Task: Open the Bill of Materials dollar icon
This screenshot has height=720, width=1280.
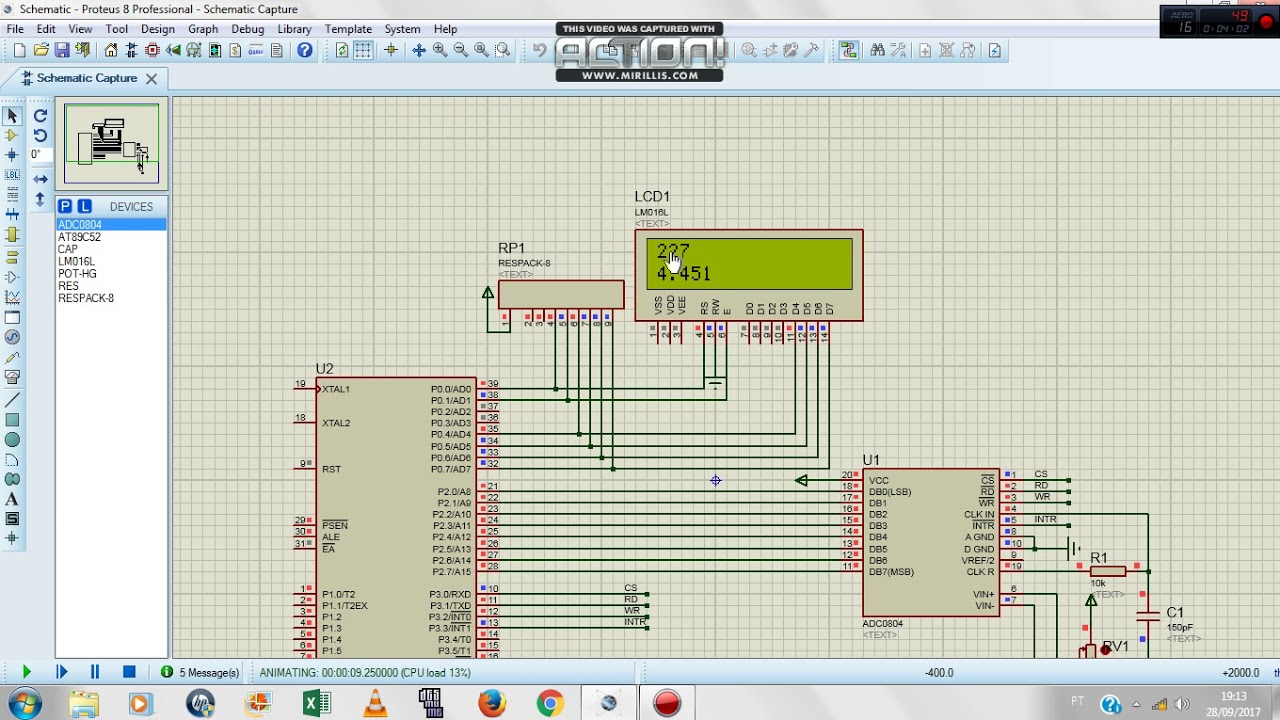Action: point(235,50)
